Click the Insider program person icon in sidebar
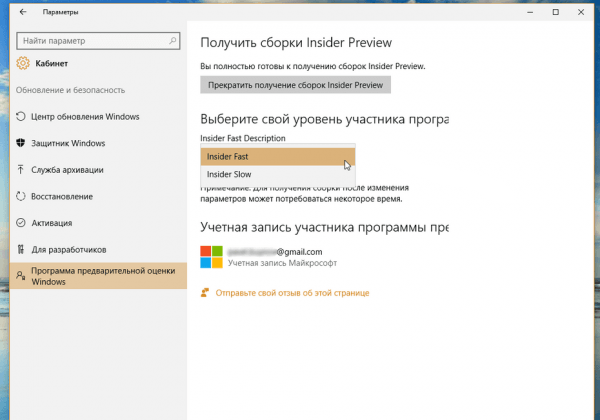Viewport: 600px width, 420px height. [21, 275]
